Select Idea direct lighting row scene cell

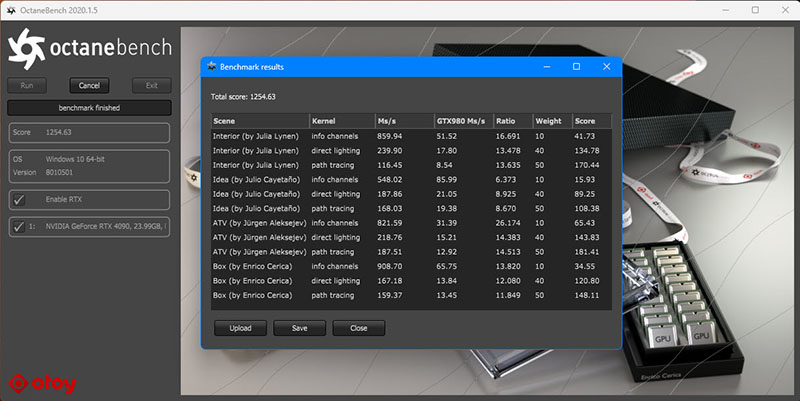point(257,194)
